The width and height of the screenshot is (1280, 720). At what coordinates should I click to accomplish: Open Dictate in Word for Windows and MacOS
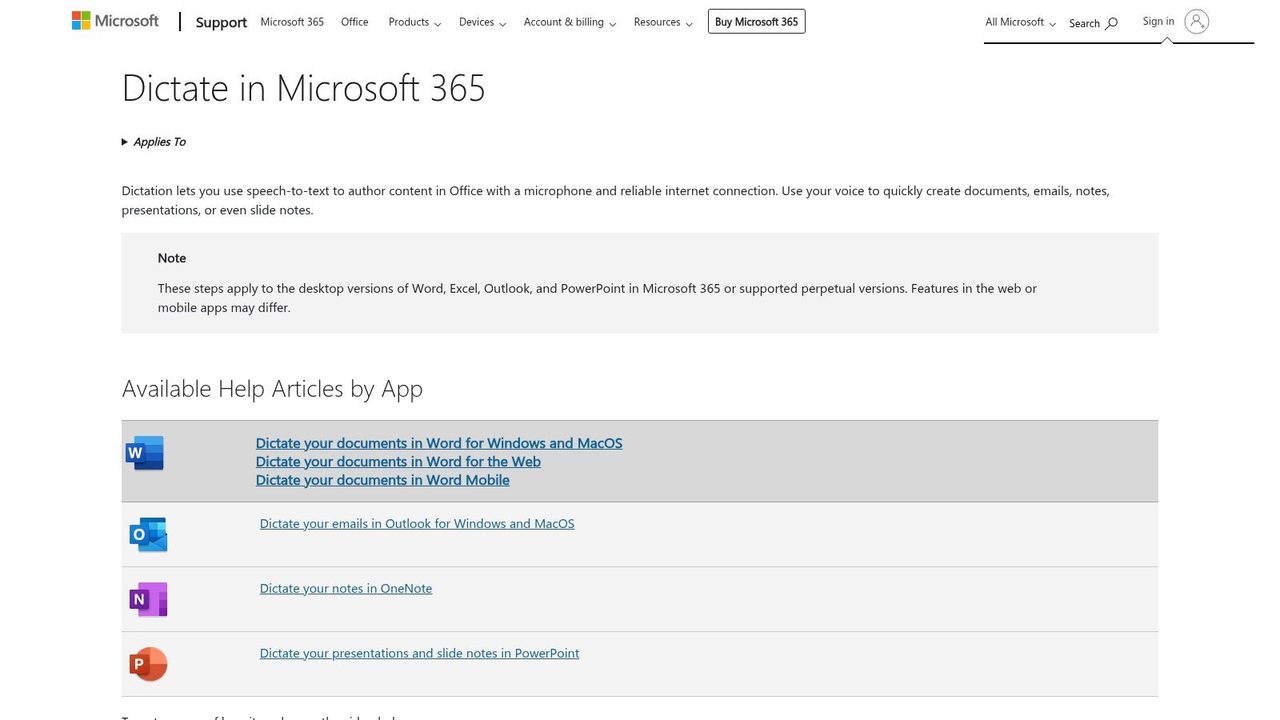(439, 443)
